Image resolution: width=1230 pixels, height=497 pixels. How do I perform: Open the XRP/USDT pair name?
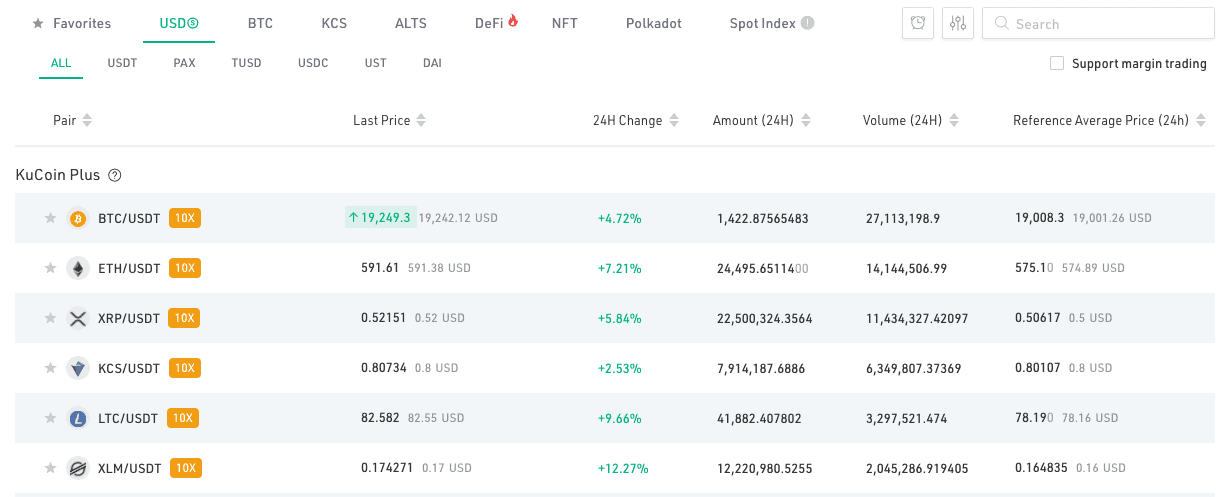(x=129, y=318)
